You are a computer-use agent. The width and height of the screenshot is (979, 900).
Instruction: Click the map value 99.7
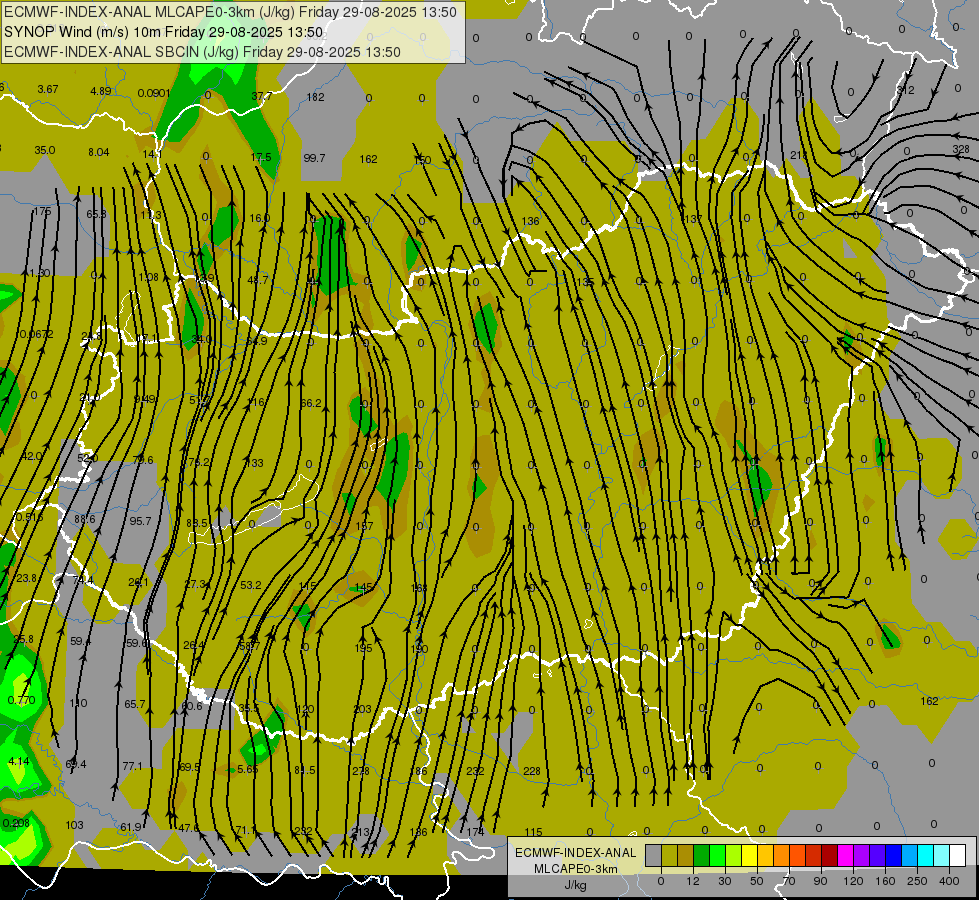tap(314, 158)
